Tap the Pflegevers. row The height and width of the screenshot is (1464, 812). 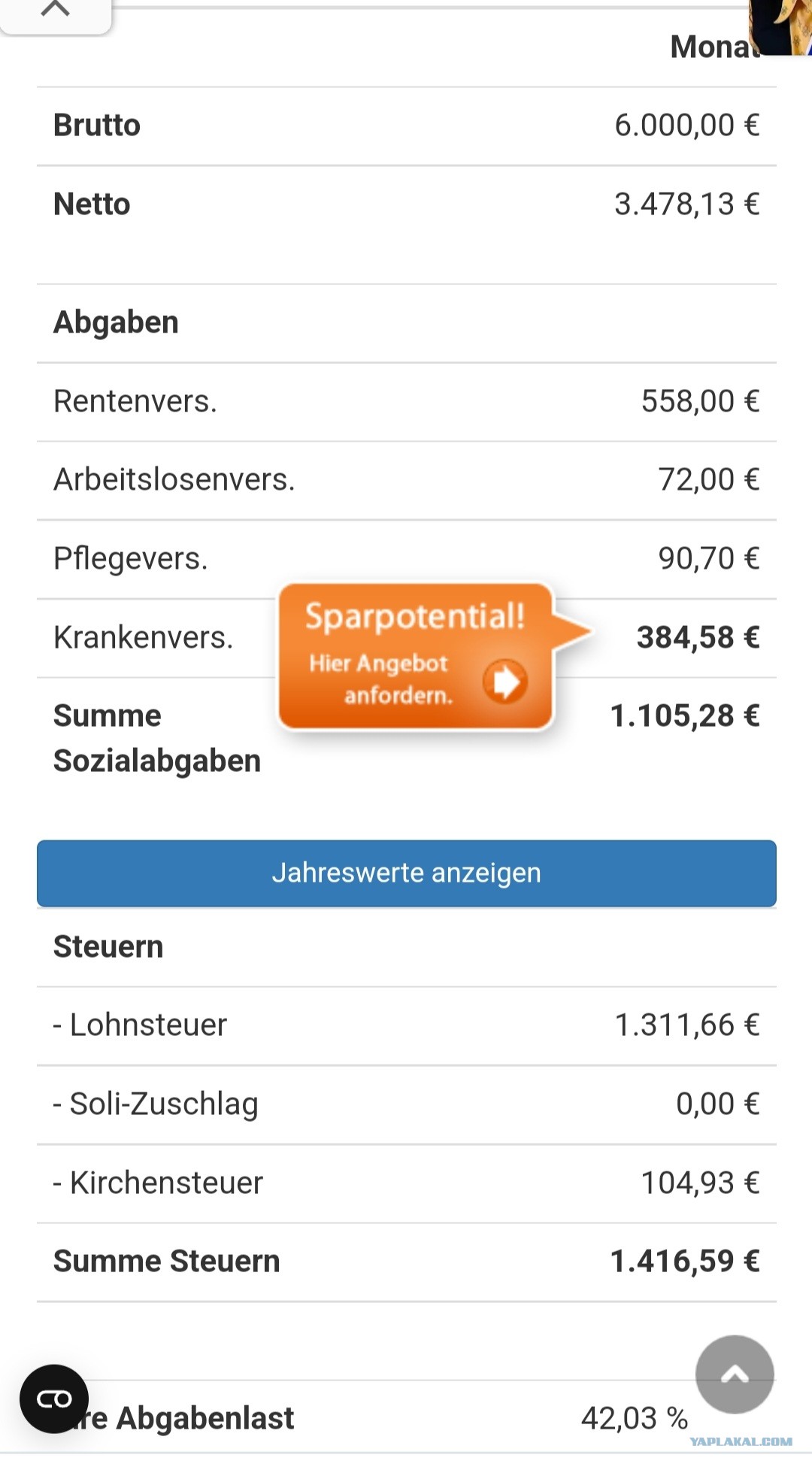point(407,559)
